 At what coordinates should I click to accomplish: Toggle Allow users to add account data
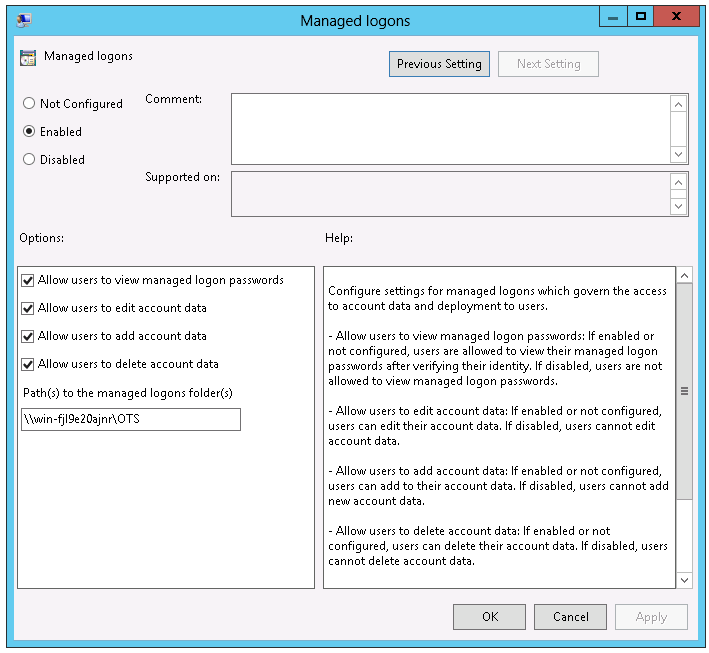pyautogui.click(x=27, y=337)
